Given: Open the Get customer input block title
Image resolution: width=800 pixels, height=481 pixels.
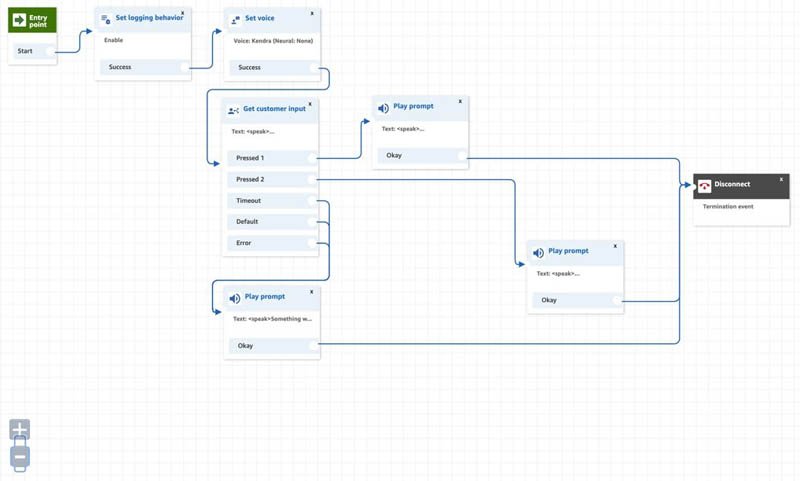Looking at the screenshot, I should tap(274, 109).
